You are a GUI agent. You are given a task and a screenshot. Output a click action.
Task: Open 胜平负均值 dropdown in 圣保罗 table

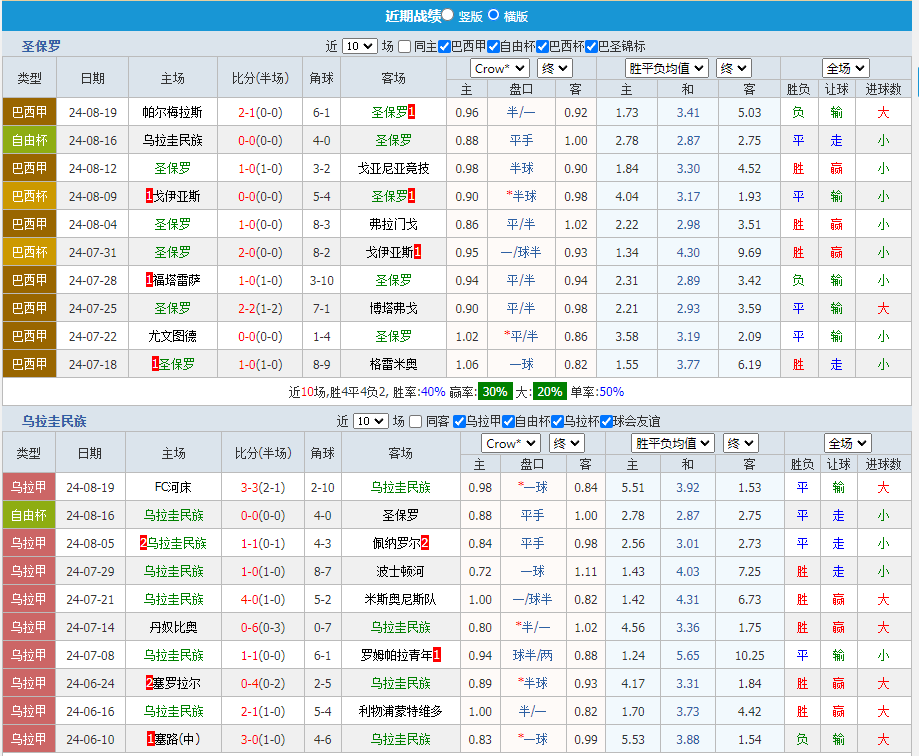pyautogui.click(x=667, y=68)
